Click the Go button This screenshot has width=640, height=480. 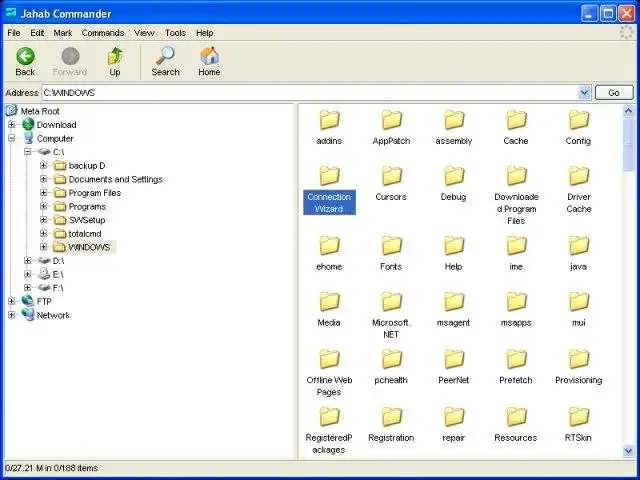(x=614, y=93)
